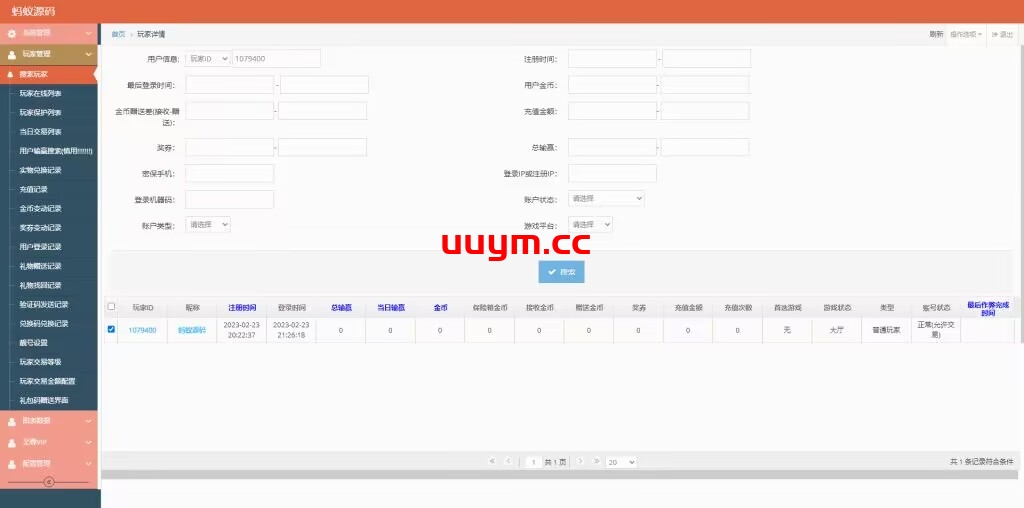Go to the last page of results
1024x508 pixels.
pyautogui.click(x=597, y=461)
